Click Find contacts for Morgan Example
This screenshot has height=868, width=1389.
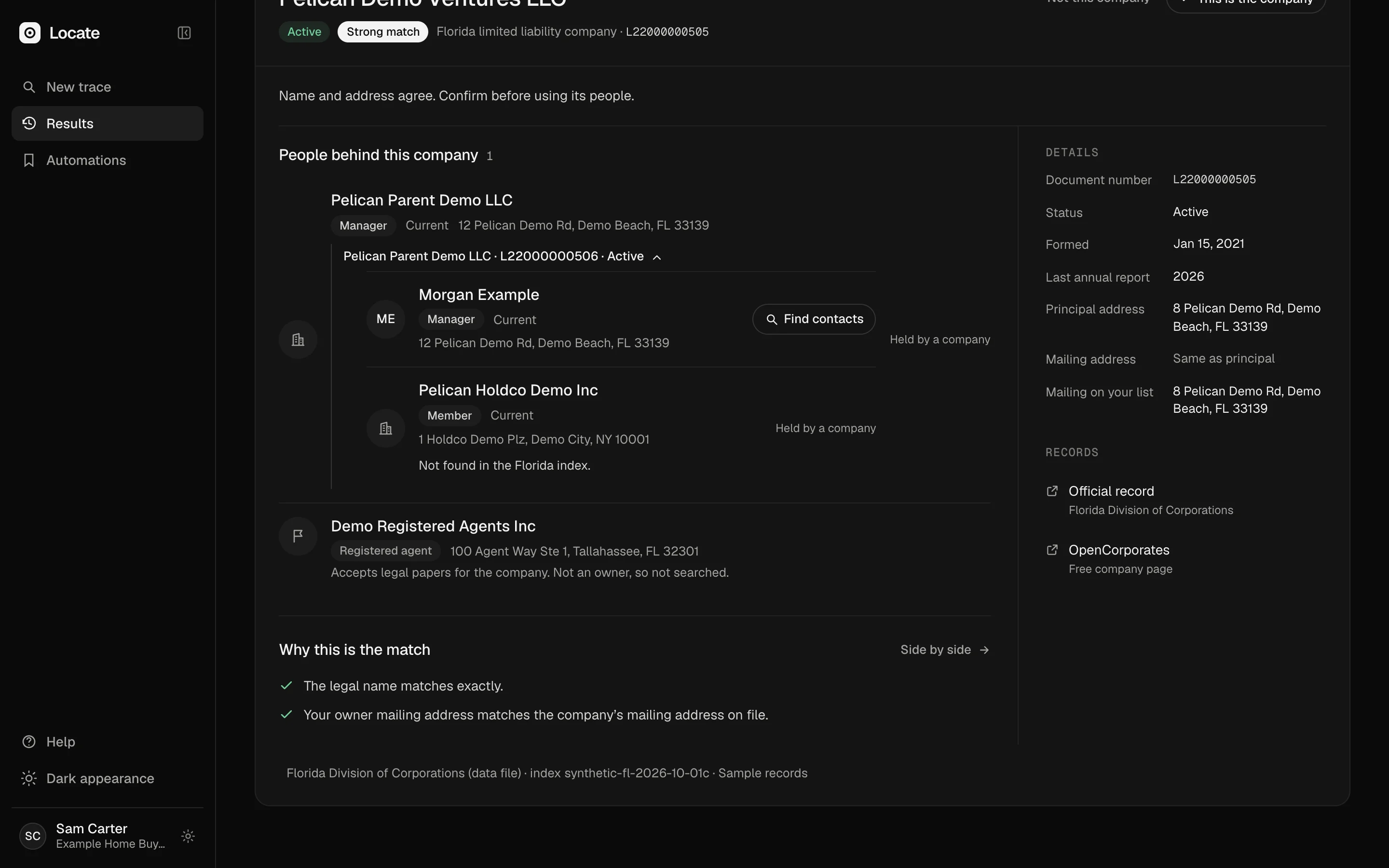tap(814, 319)
